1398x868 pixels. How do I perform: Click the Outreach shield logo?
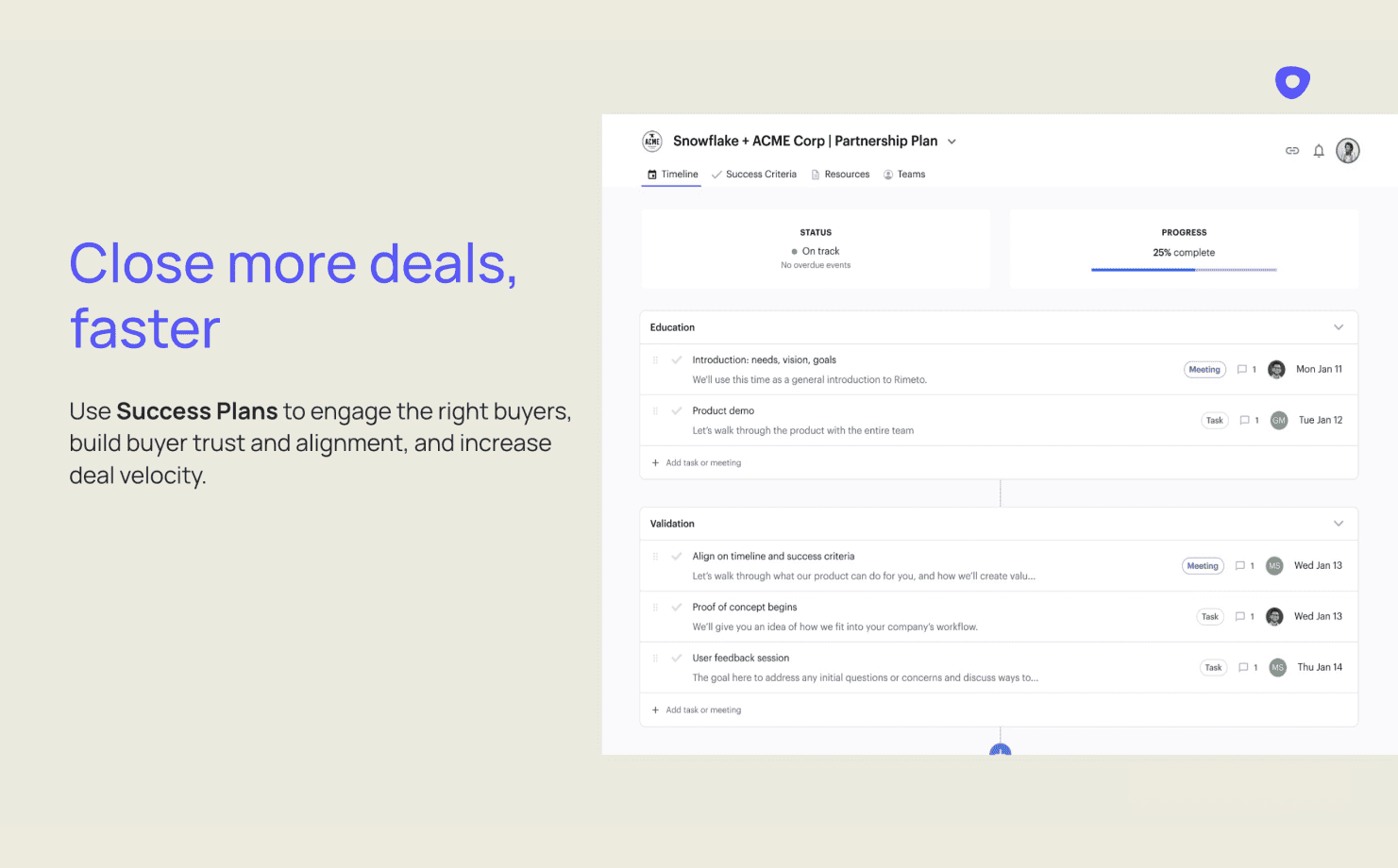click(x=1292, y=82)
